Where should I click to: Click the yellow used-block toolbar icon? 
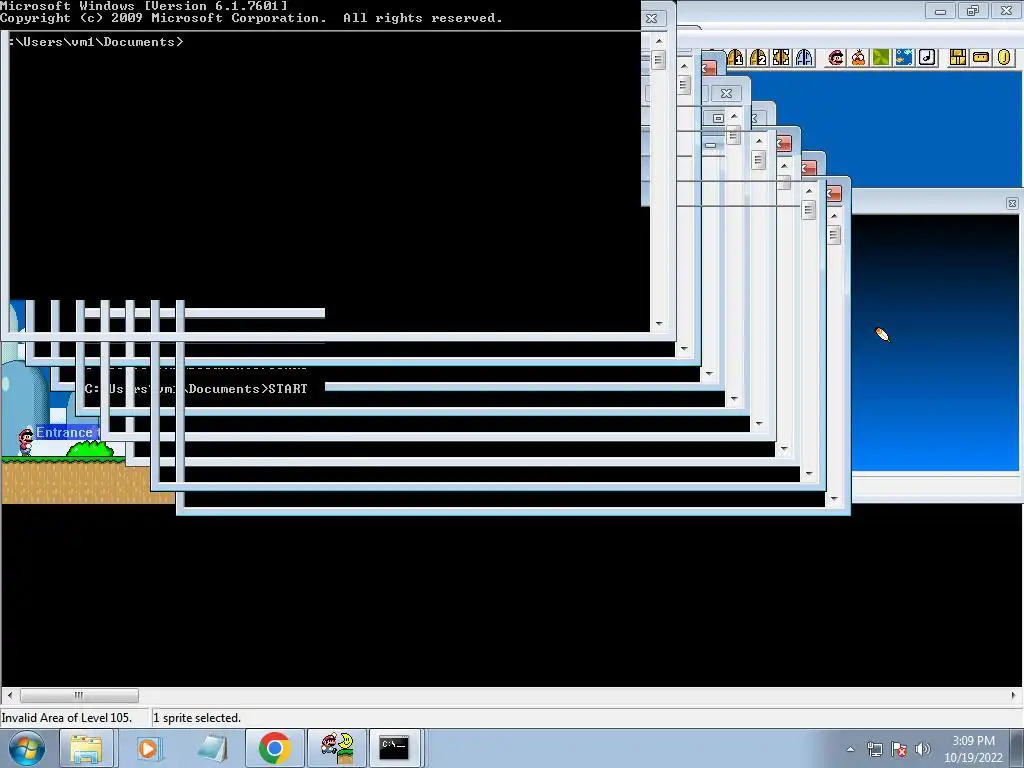pos(981,57)
